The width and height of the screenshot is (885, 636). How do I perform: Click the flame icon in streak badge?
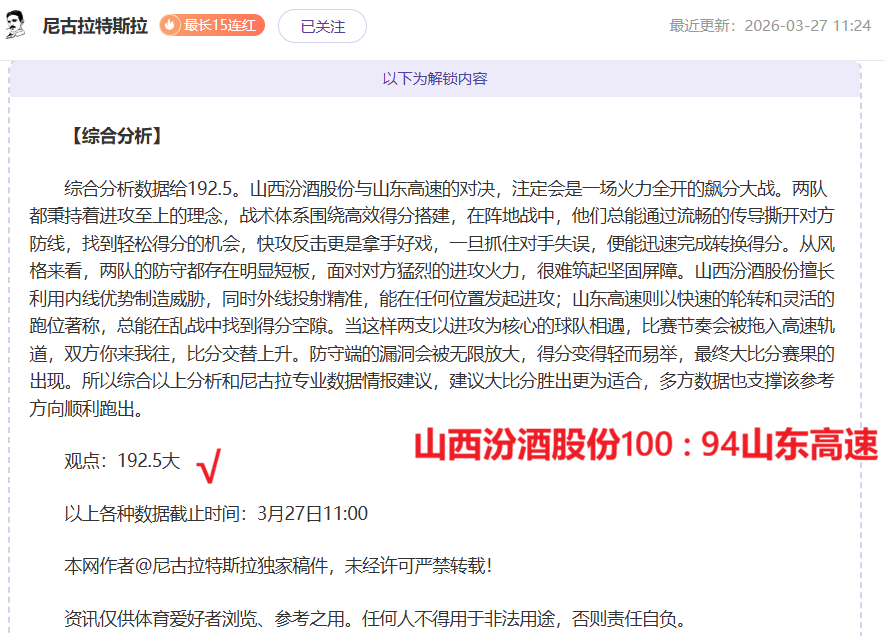click(171, 26)
